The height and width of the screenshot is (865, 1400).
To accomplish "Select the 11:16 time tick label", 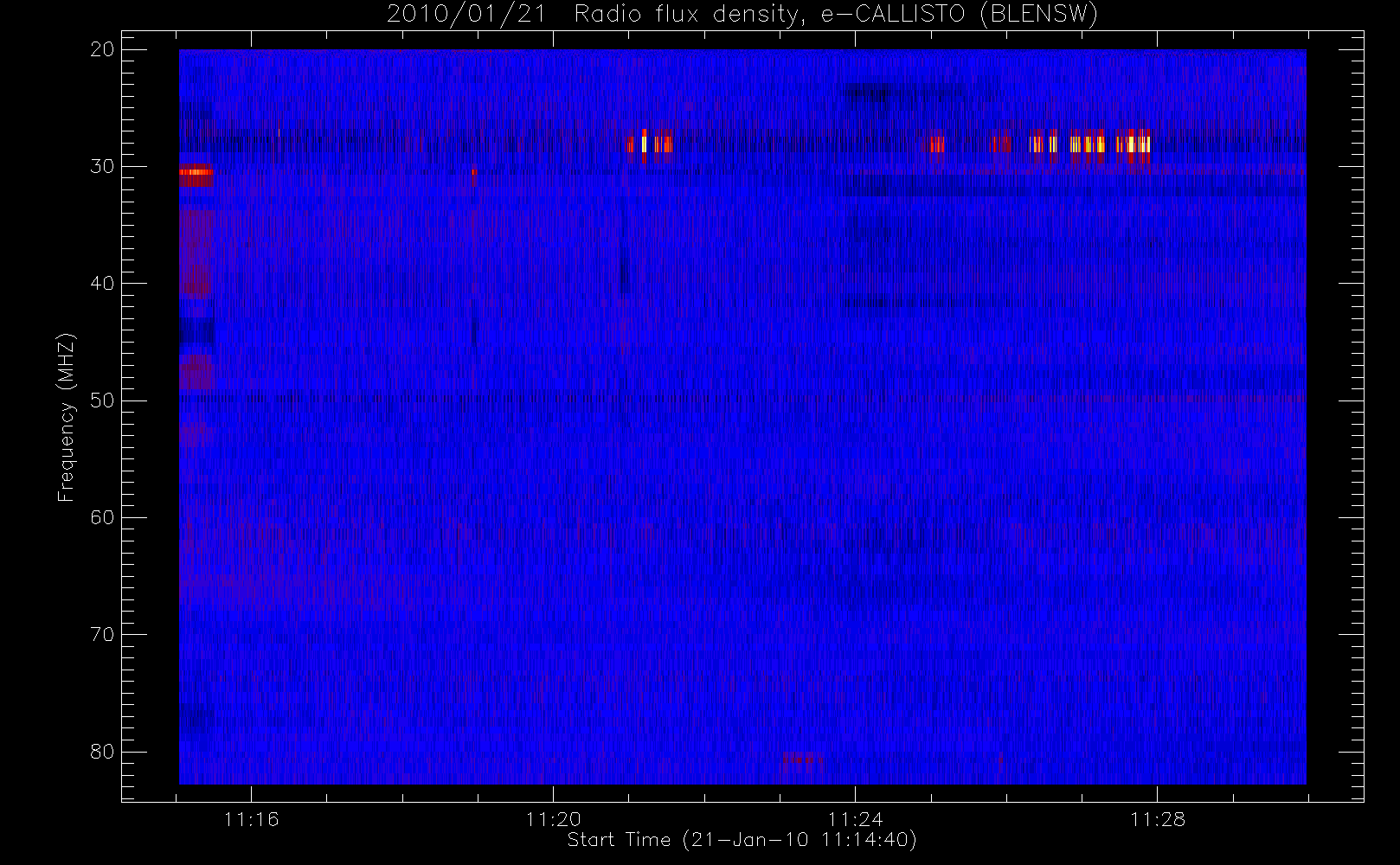I will (251, 819).
